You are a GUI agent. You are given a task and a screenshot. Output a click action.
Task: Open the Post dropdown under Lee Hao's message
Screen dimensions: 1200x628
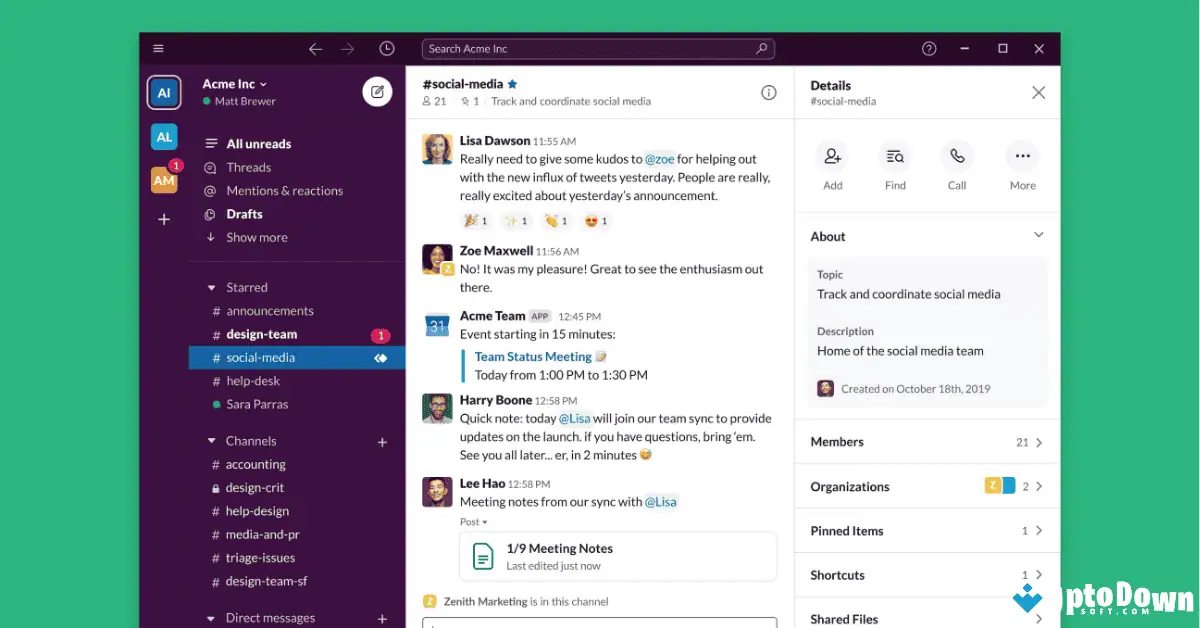pos(473,521)
